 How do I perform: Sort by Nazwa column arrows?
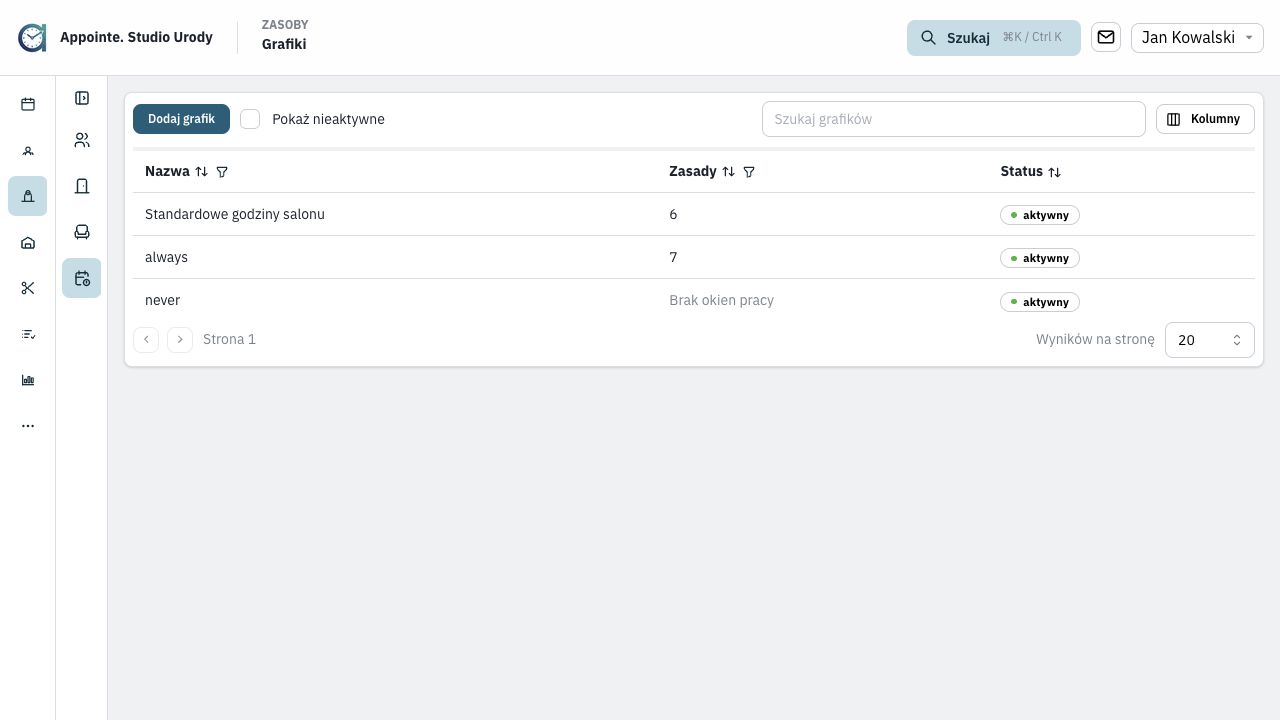pos(202,172)
